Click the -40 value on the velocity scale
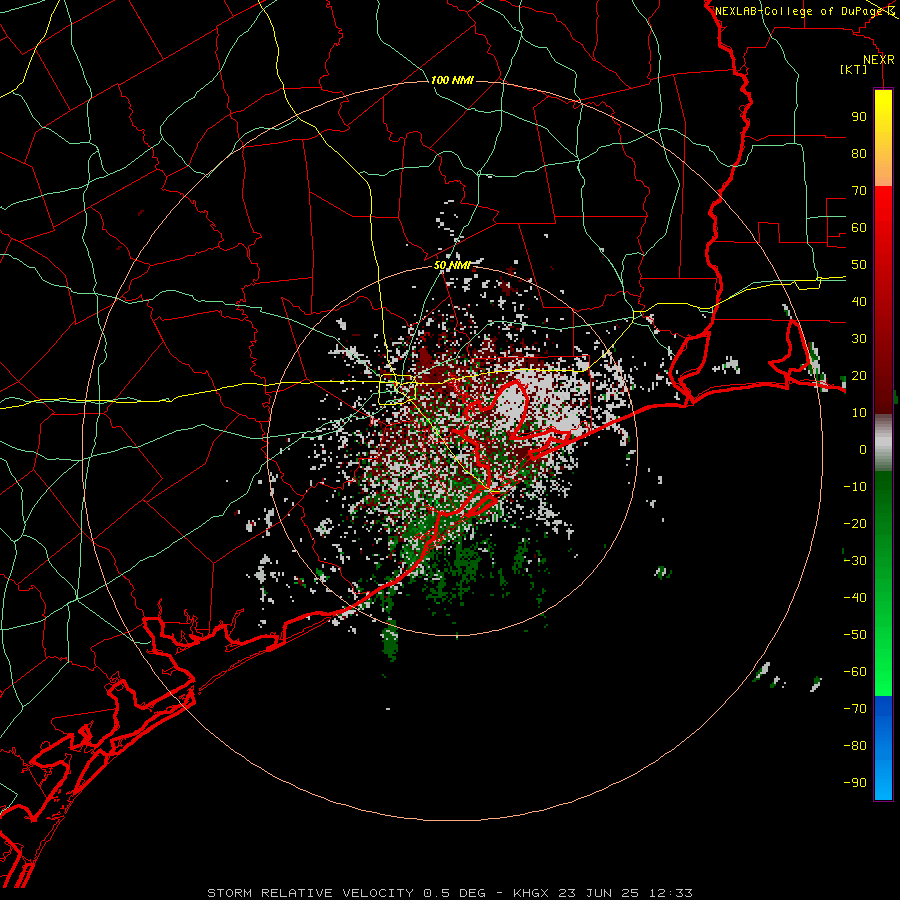Viewport: 900px width, 900px height. pyautogui.click(x=855, y=598)
